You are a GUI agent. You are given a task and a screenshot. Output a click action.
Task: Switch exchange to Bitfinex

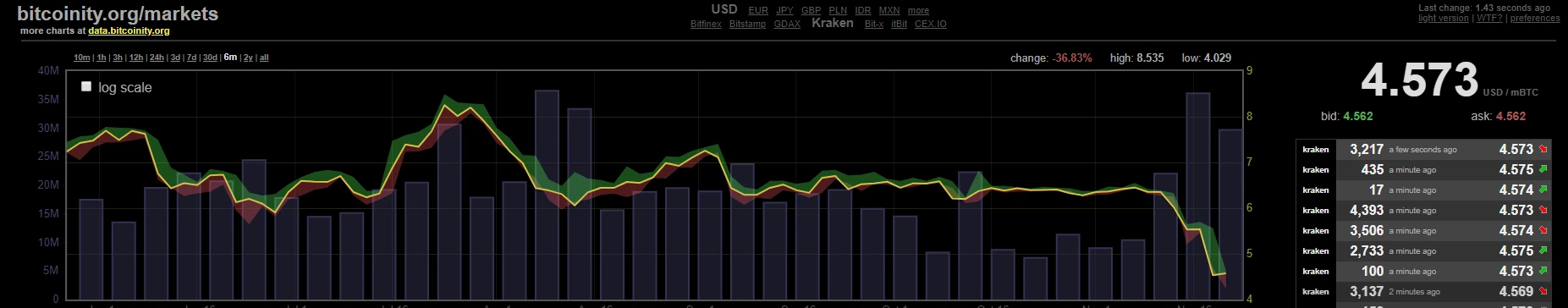coord(706,25)
